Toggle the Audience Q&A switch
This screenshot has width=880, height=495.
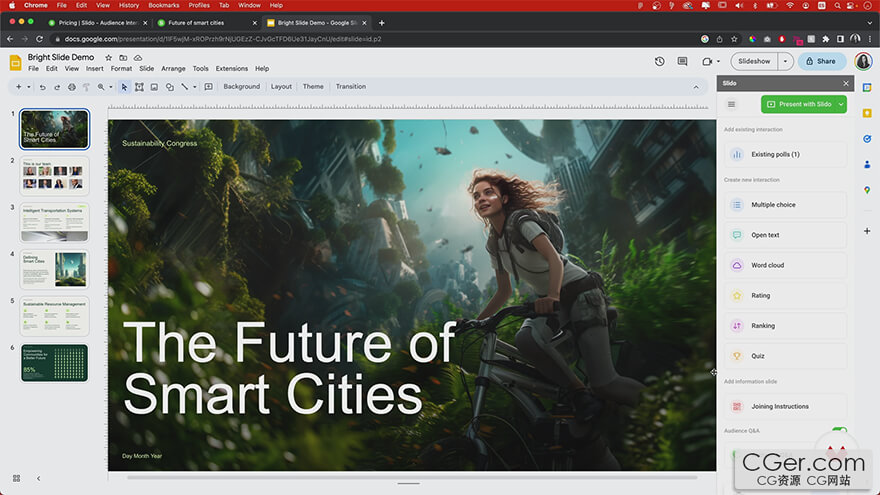click(x=838, y=432)
